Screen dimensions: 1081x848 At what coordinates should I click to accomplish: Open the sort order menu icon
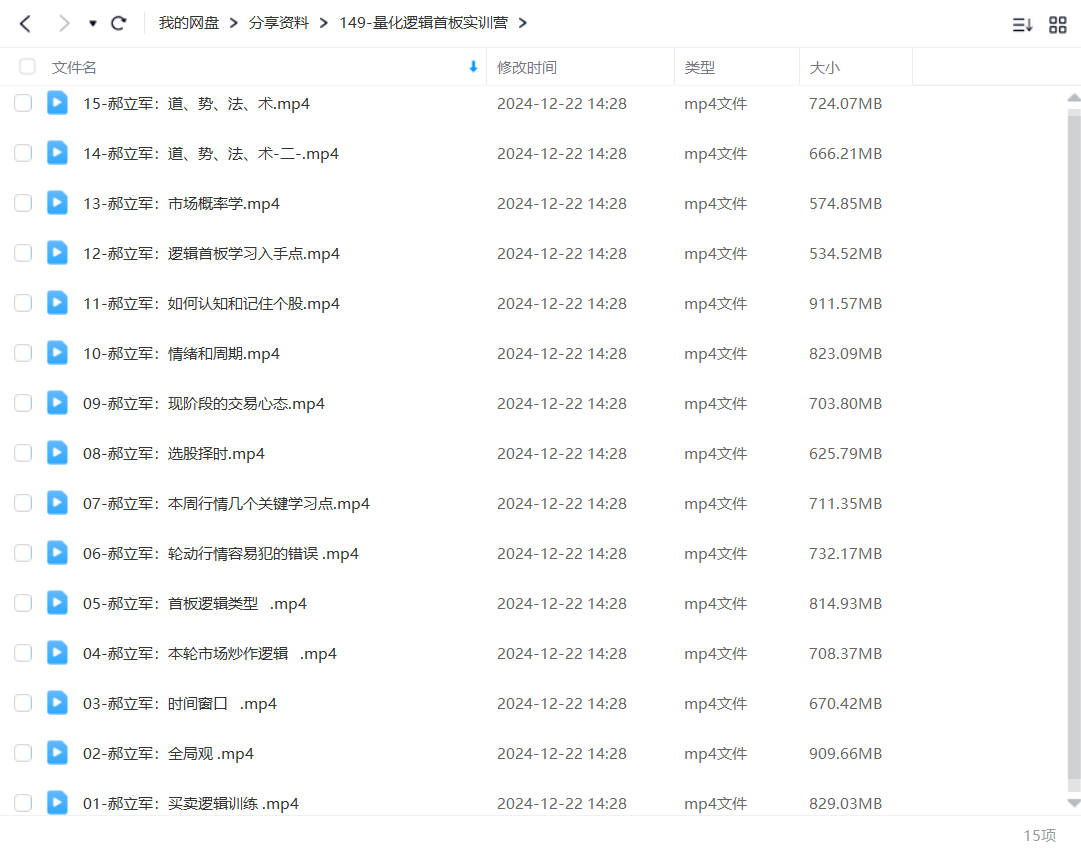point(1022,26)
